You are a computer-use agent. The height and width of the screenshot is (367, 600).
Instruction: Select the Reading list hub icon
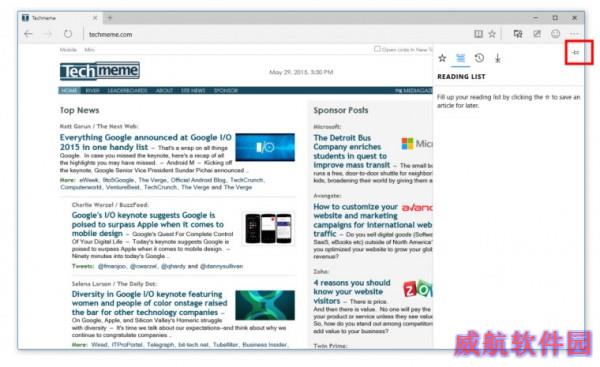point(461,58)
